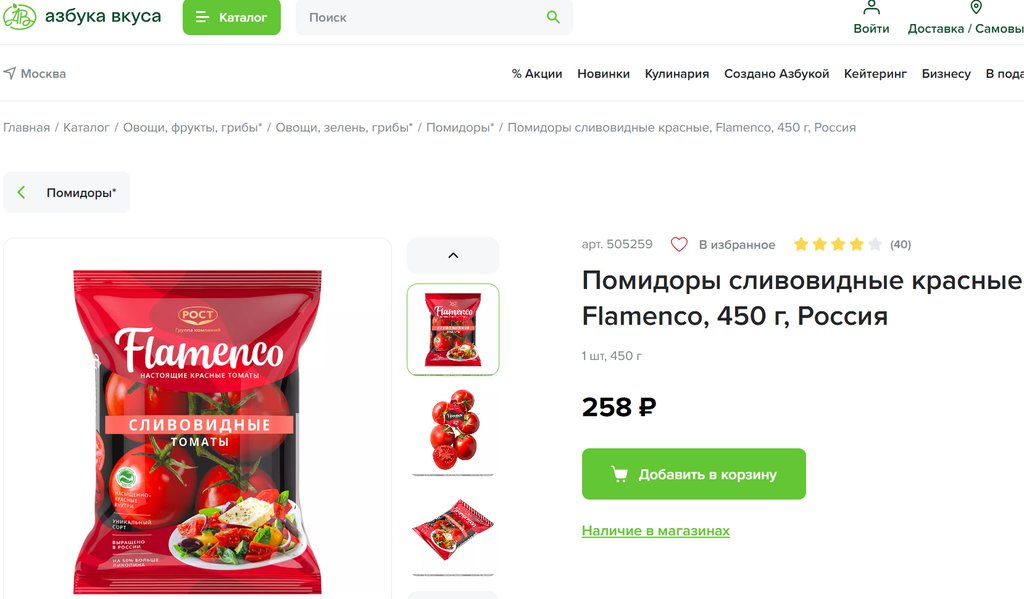Screen dimensions: 1024x599
Task: Select the tomatoes on vine thumbnail
Action: pyautogui.click(x=453, y=430)
